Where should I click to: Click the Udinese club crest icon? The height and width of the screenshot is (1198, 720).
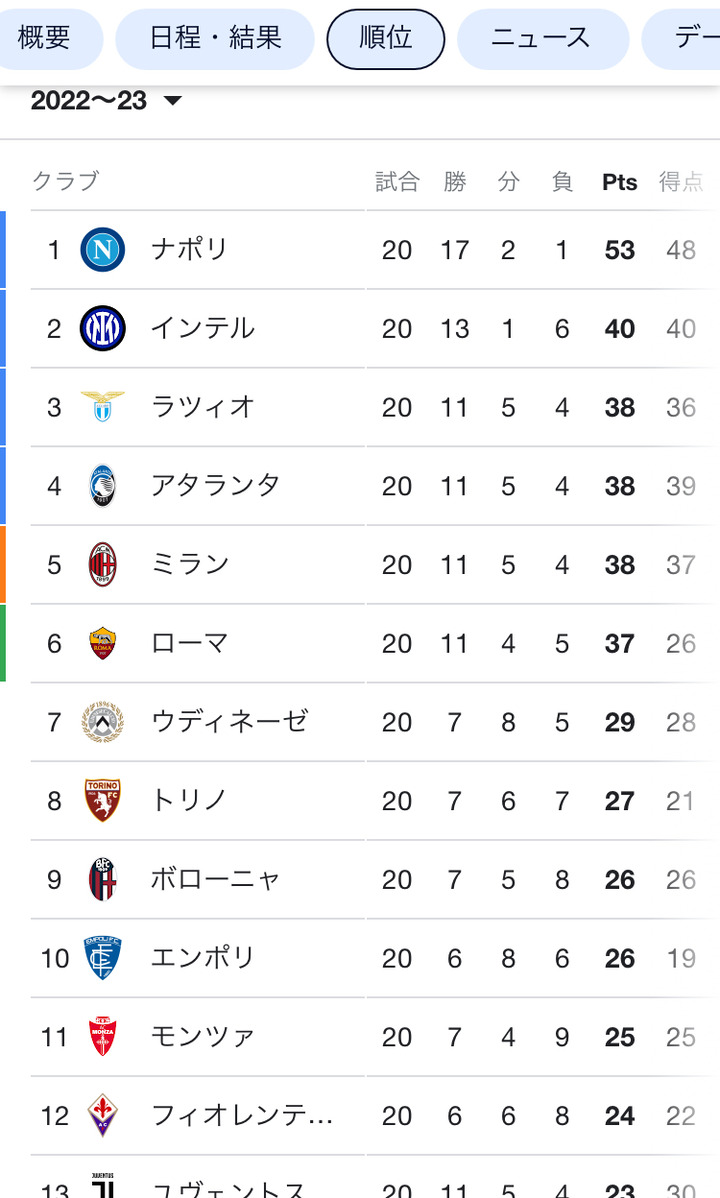coord(103,722)
